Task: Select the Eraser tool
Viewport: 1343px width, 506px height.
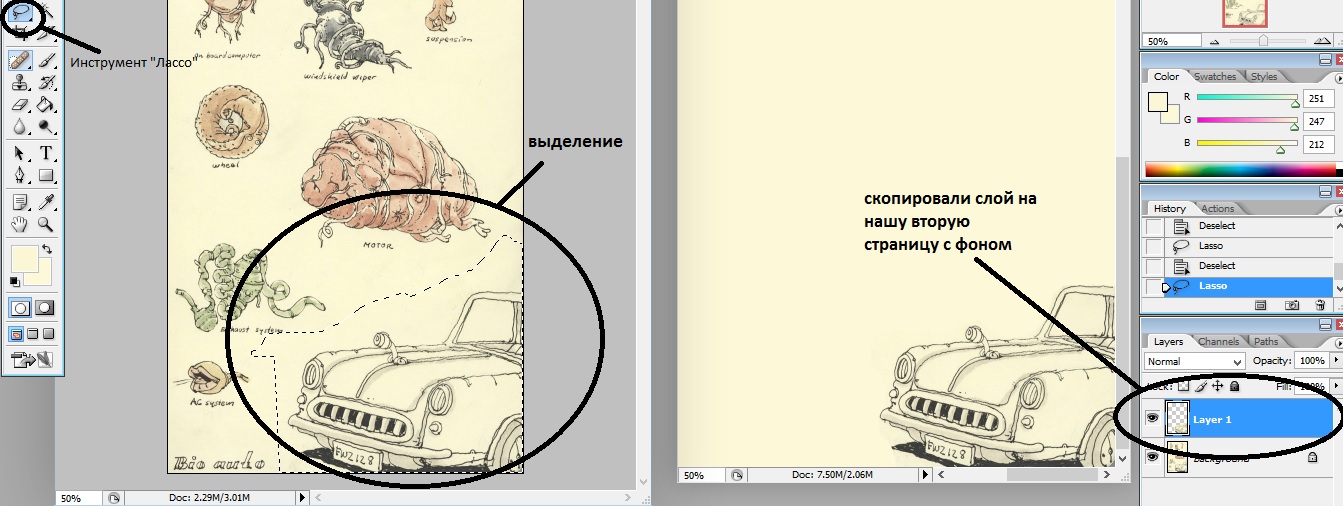Action: coord(19,104)
